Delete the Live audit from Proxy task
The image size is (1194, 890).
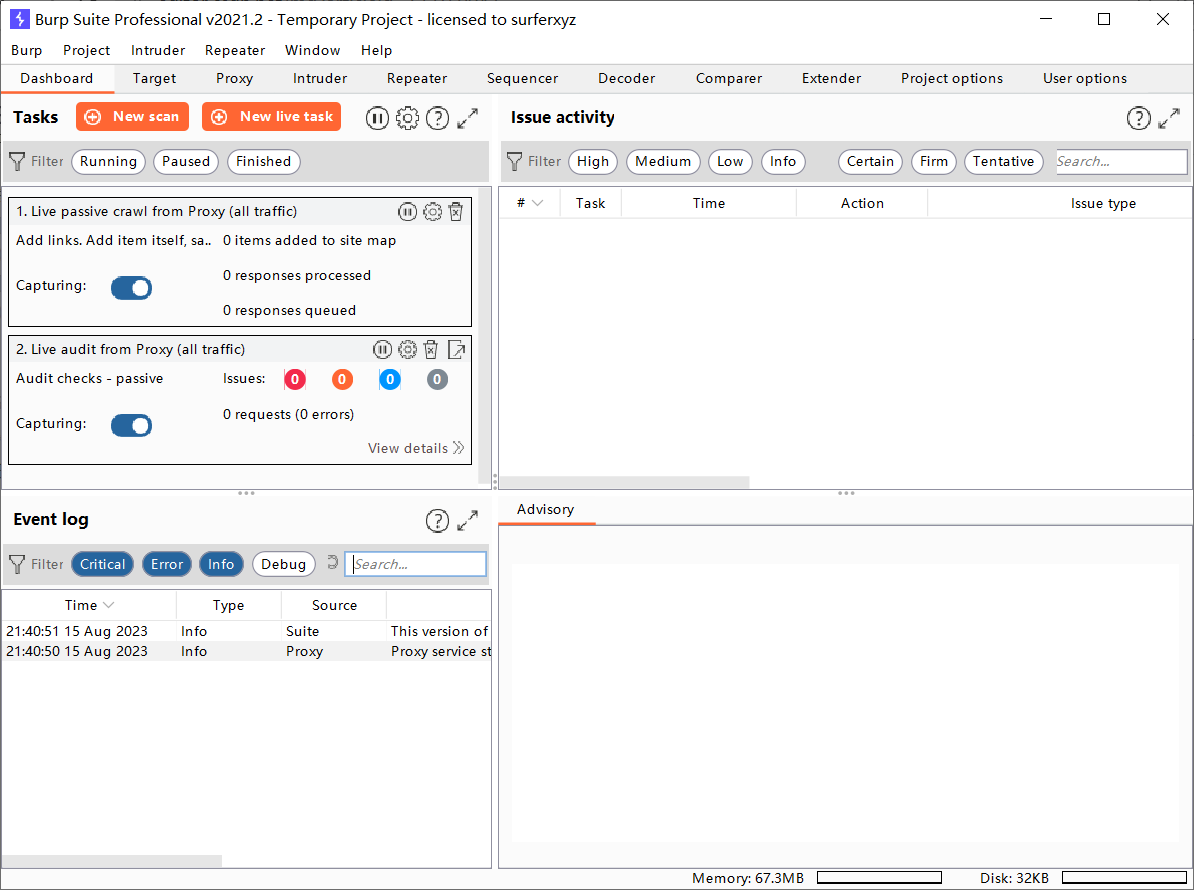click(431, 349)
